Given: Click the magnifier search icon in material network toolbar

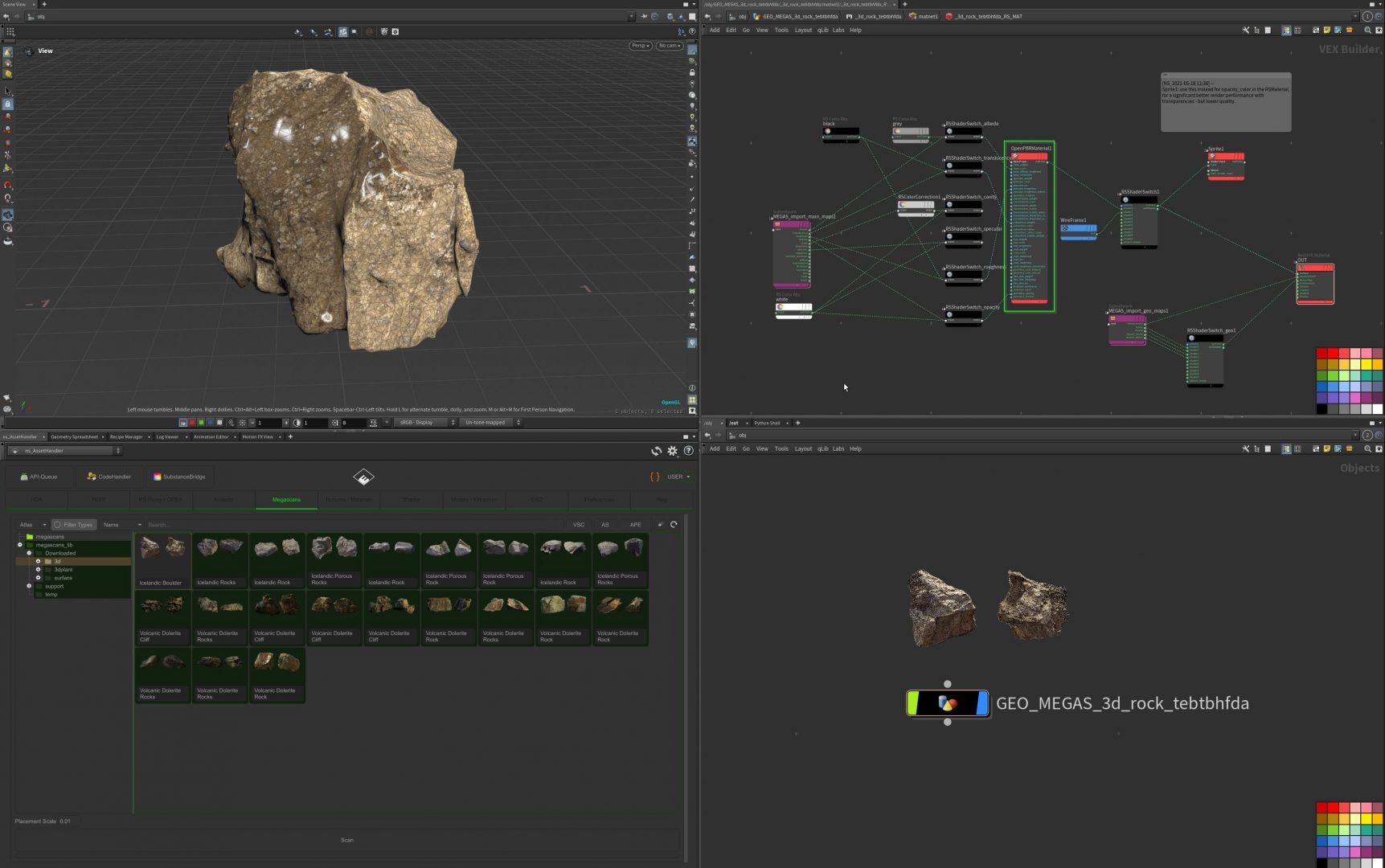Looking at the screenshot, I should 1367,31.
